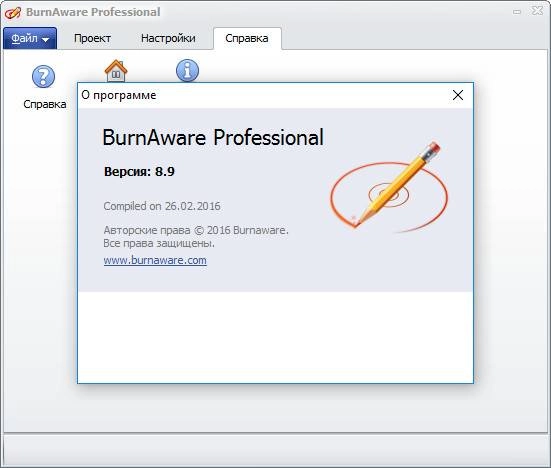Click the pencil and disc logo image
This screenshot has height=468, width=551.
click(389, 187)
